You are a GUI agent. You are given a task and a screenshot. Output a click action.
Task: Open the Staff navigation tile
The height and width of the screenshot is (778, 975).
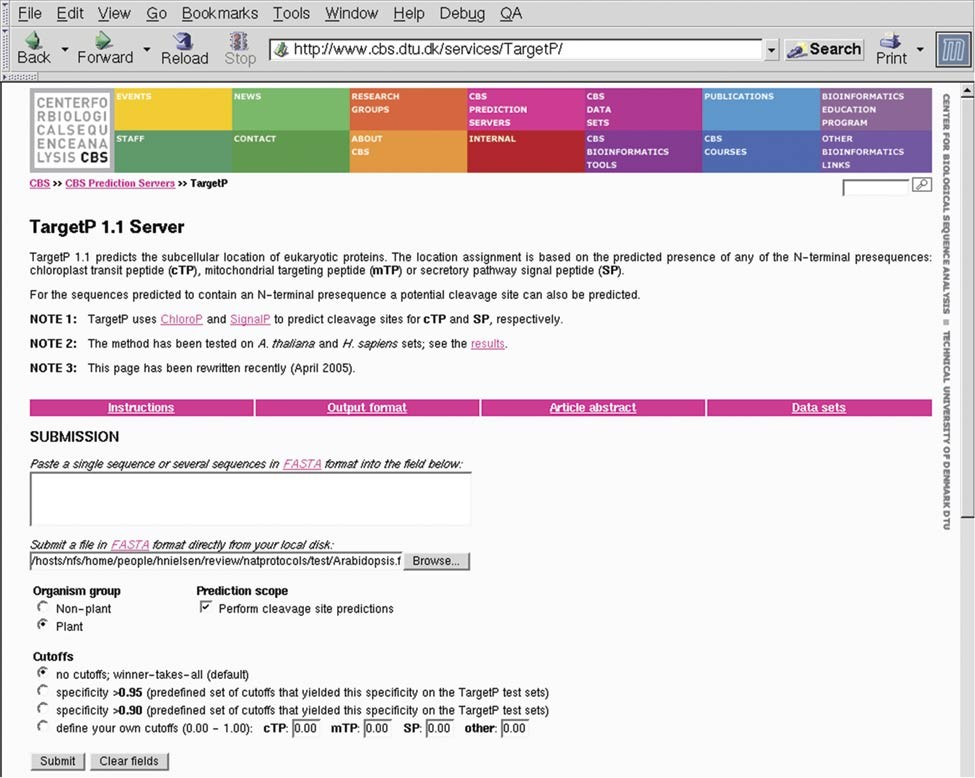coord(173,151)
